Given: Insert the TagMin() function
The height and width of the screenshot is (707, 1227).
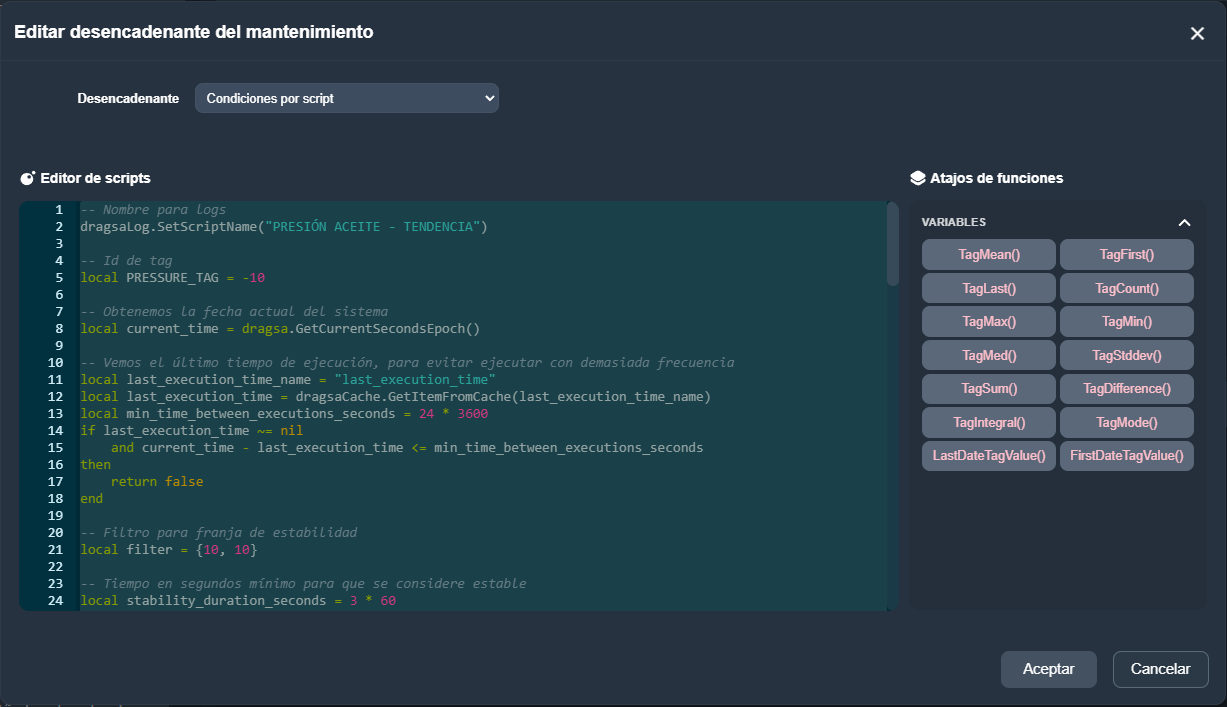Looking at the screenshot, I should 1126,322.
